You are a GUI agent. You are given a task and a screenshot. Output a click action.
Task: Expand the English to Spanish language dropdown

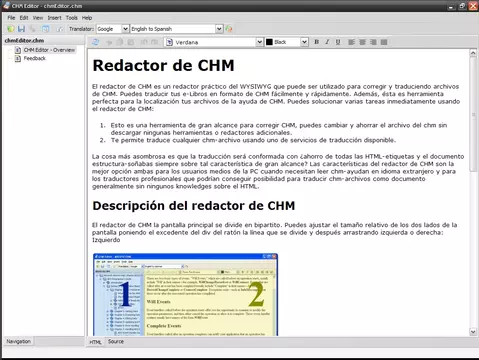point(177,29)
